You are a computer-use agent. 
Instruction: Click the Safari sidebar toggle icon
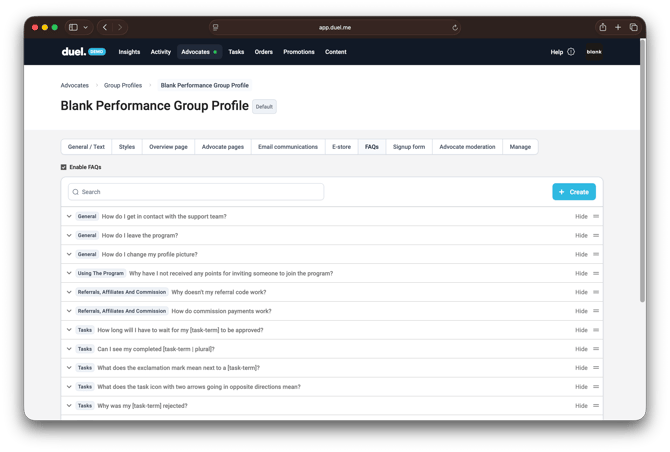point(73,28)
